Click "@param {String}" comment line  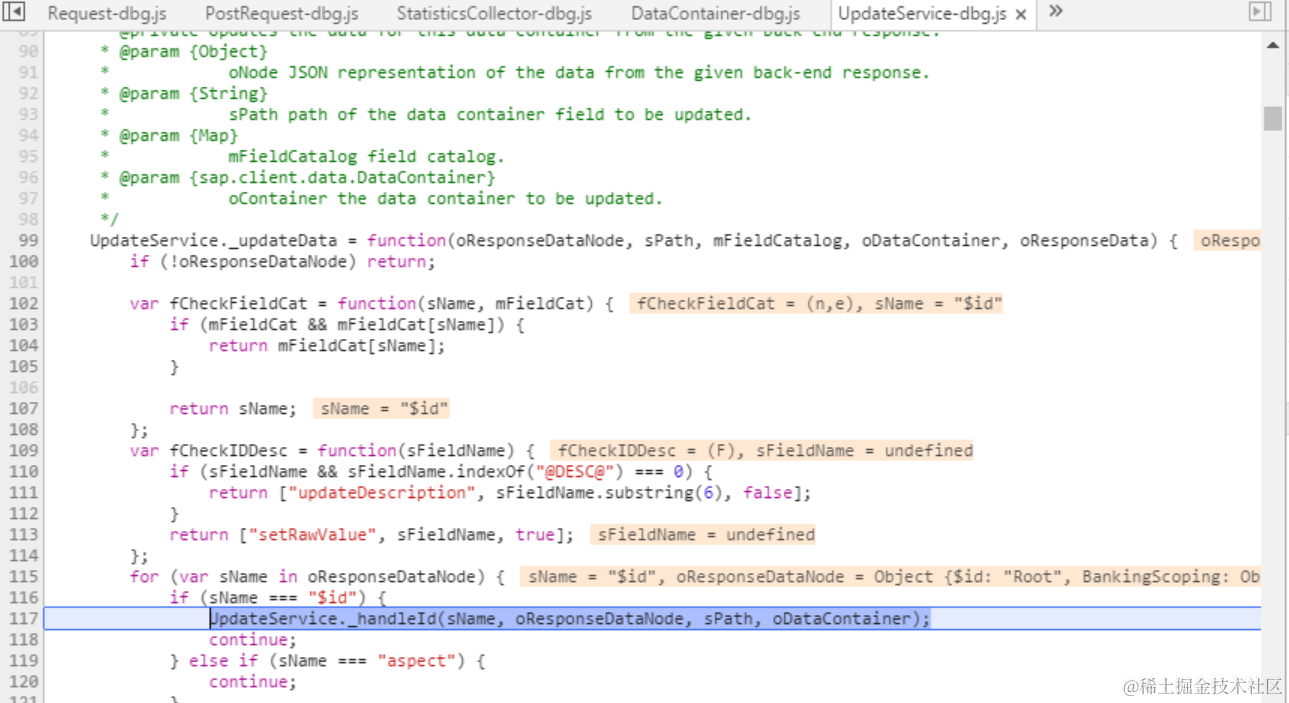click(184, 93)
